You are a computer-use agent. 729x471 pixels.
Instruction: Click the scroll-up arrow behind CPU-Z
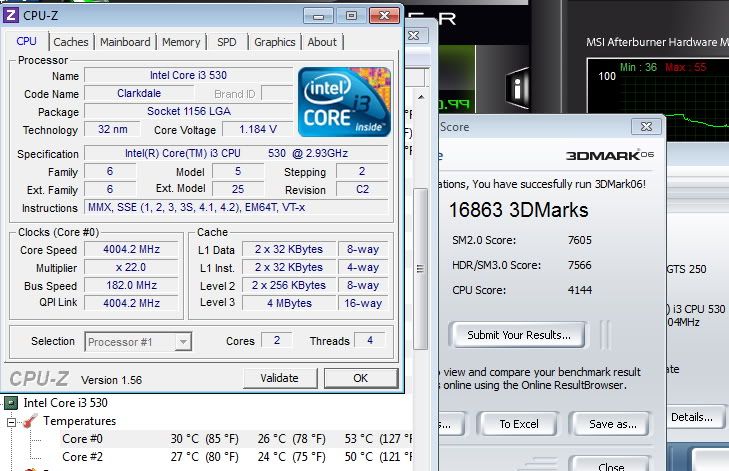(x=421, y=97)
